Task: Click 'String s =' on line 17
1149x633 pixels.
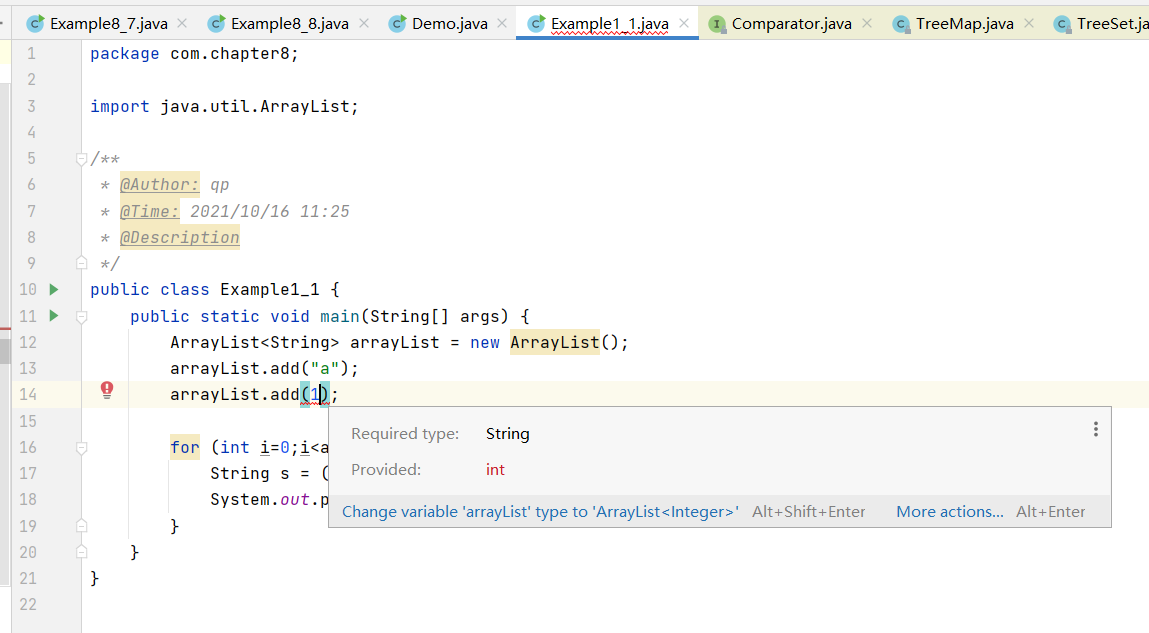Action: point(260,473)
